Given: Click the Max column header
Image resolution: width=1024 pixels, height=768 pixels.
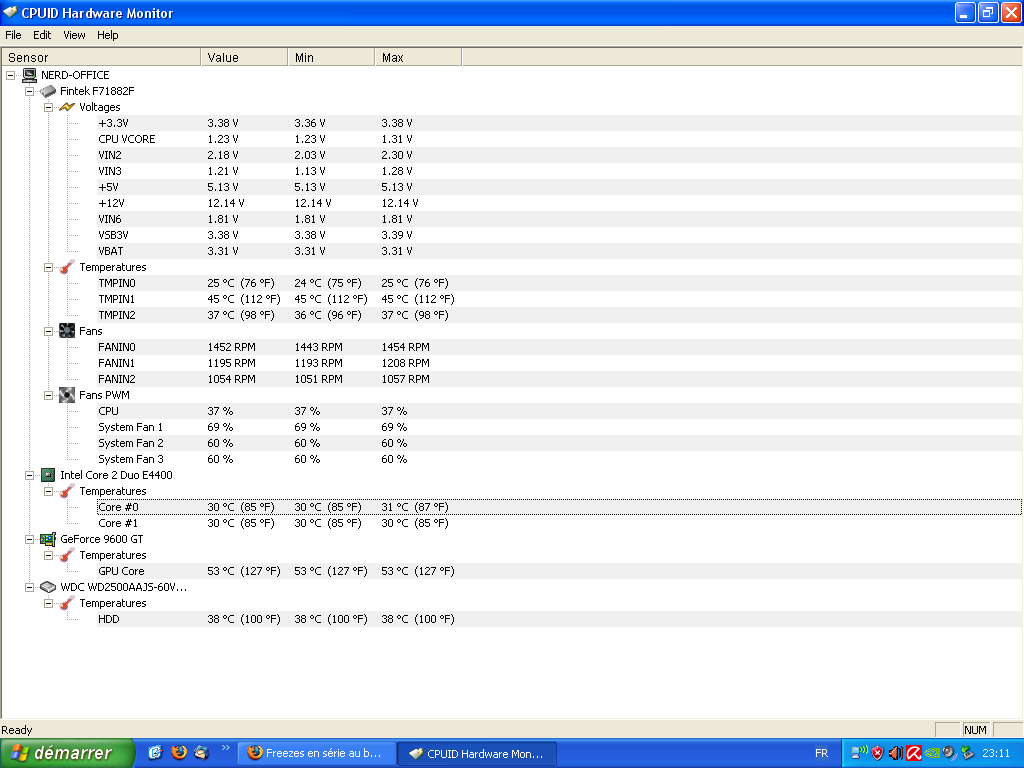Looking at the screenshot, I should pos(418,57).
